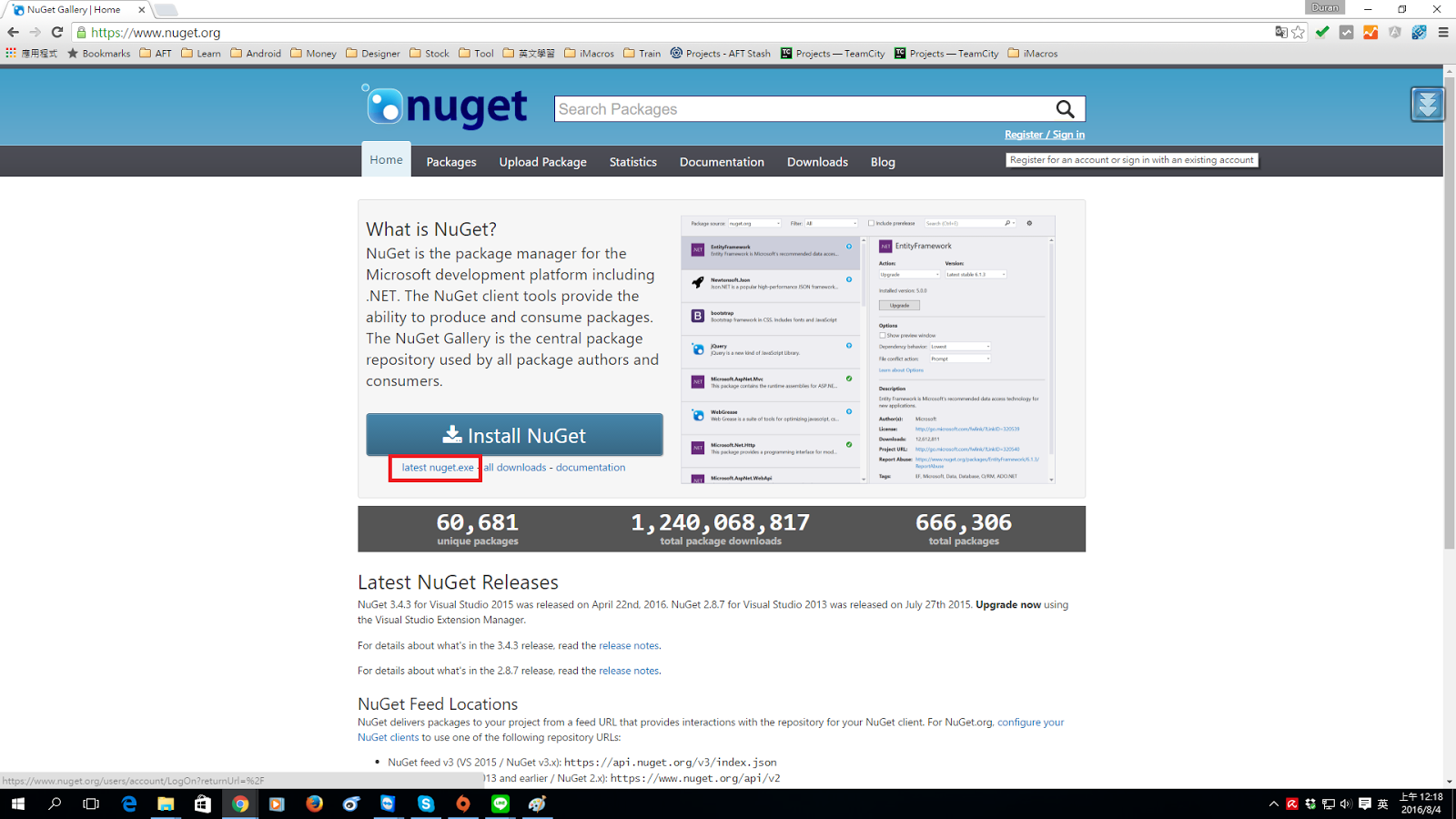Click the configure your NuGet clients link
This screenshot has width=1456, height=819.
711,730
